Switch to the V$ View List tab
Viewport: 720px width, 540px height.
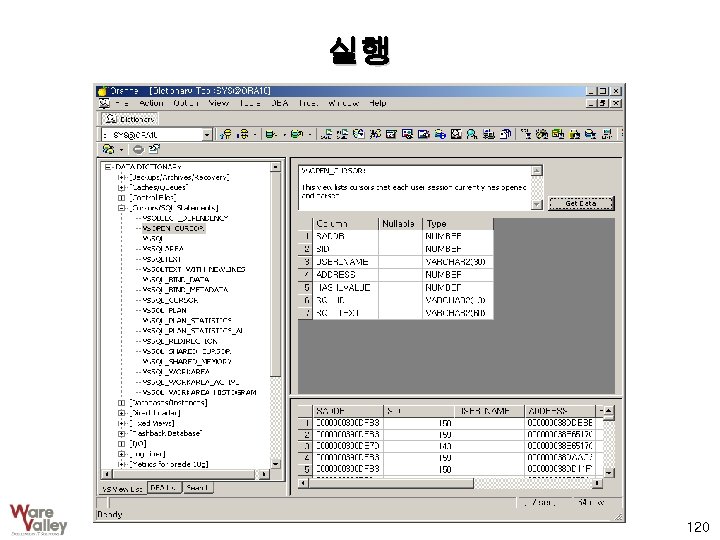123,489
